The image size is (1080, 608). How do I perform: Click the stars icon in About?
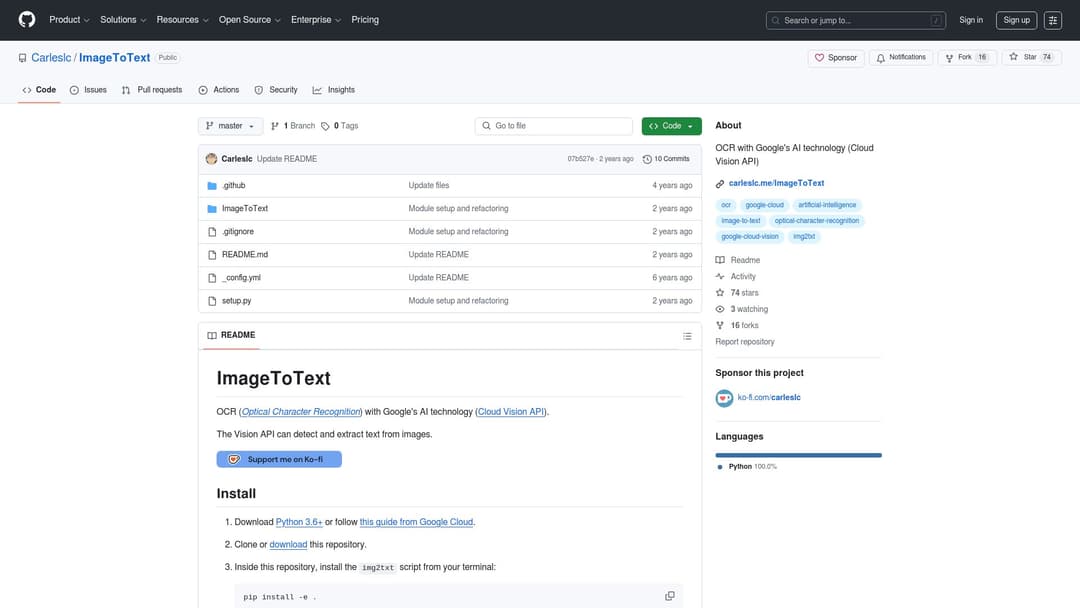[x=720, y=293]
